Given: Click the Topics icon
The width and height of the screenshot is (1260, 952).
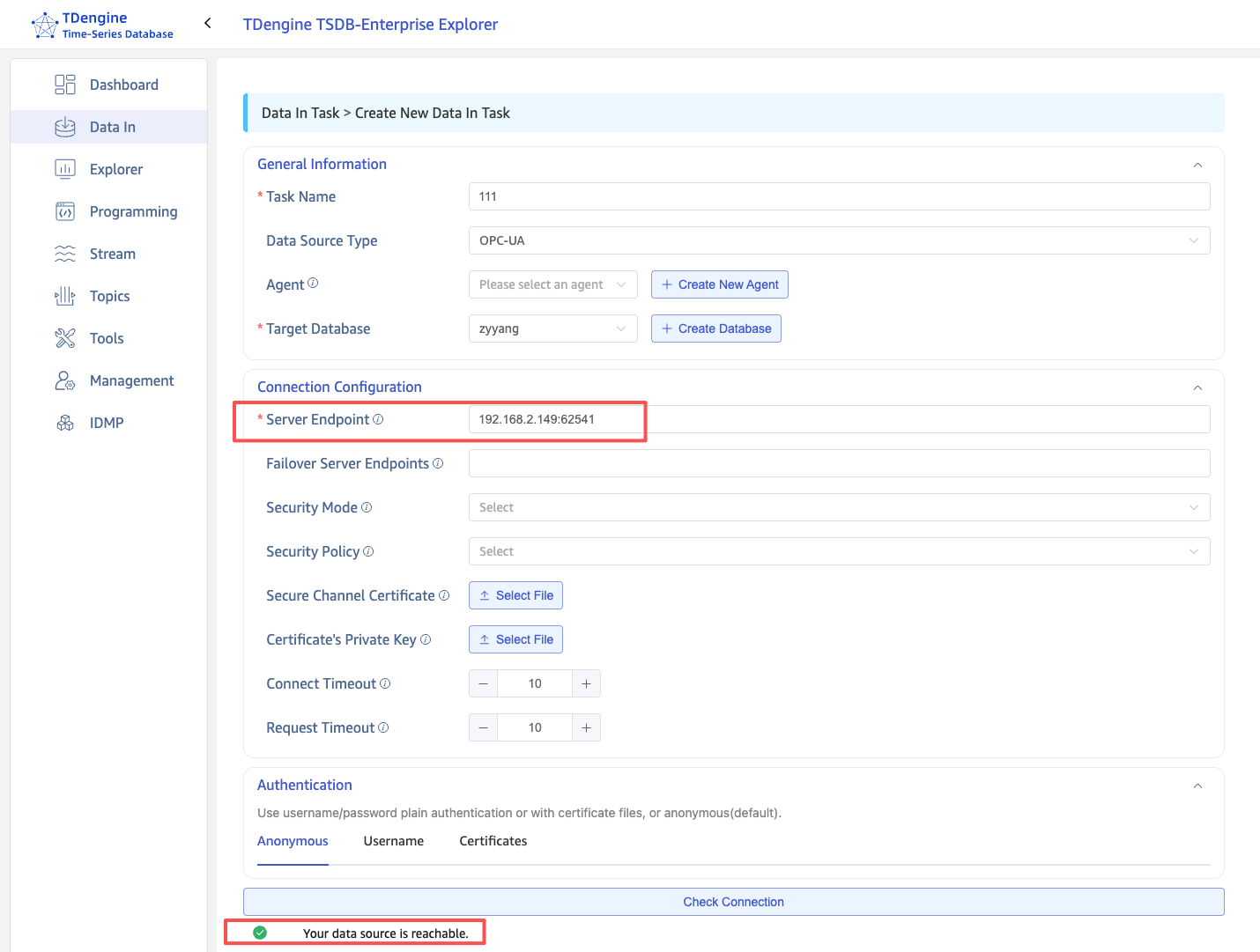Looking at the screenshot, I should 65,296.
